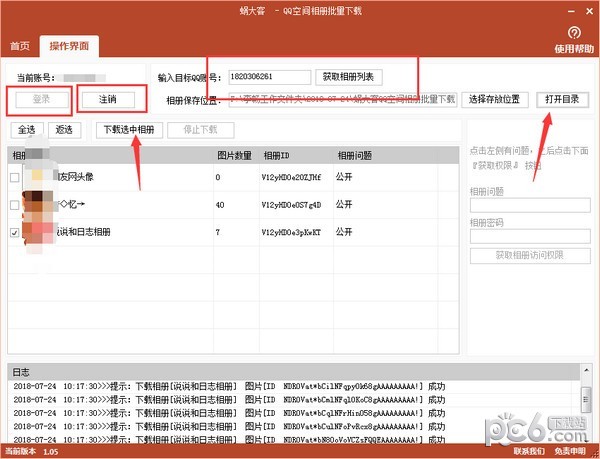Minimize the window
Image resolution: width=600 pixels, height=459 pixels.
coord(571,12)
